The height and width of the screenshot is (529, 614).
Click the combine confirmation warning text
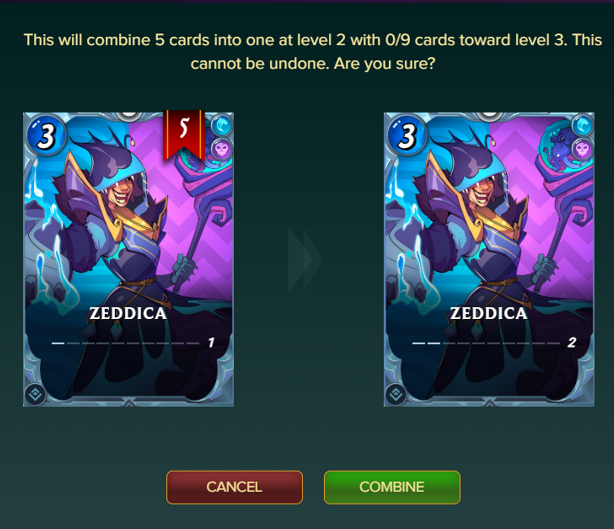click(312, 52)
